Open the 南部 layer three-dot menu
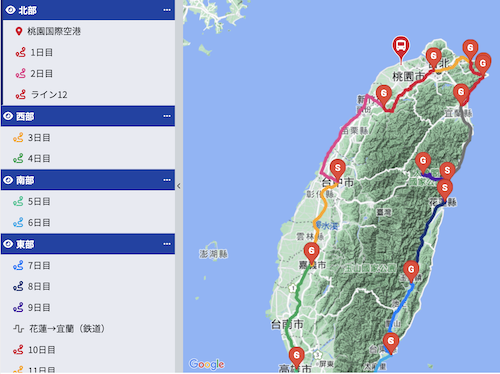Image resolution: width=500 pixels, height=374 pixels. (167, 180)
